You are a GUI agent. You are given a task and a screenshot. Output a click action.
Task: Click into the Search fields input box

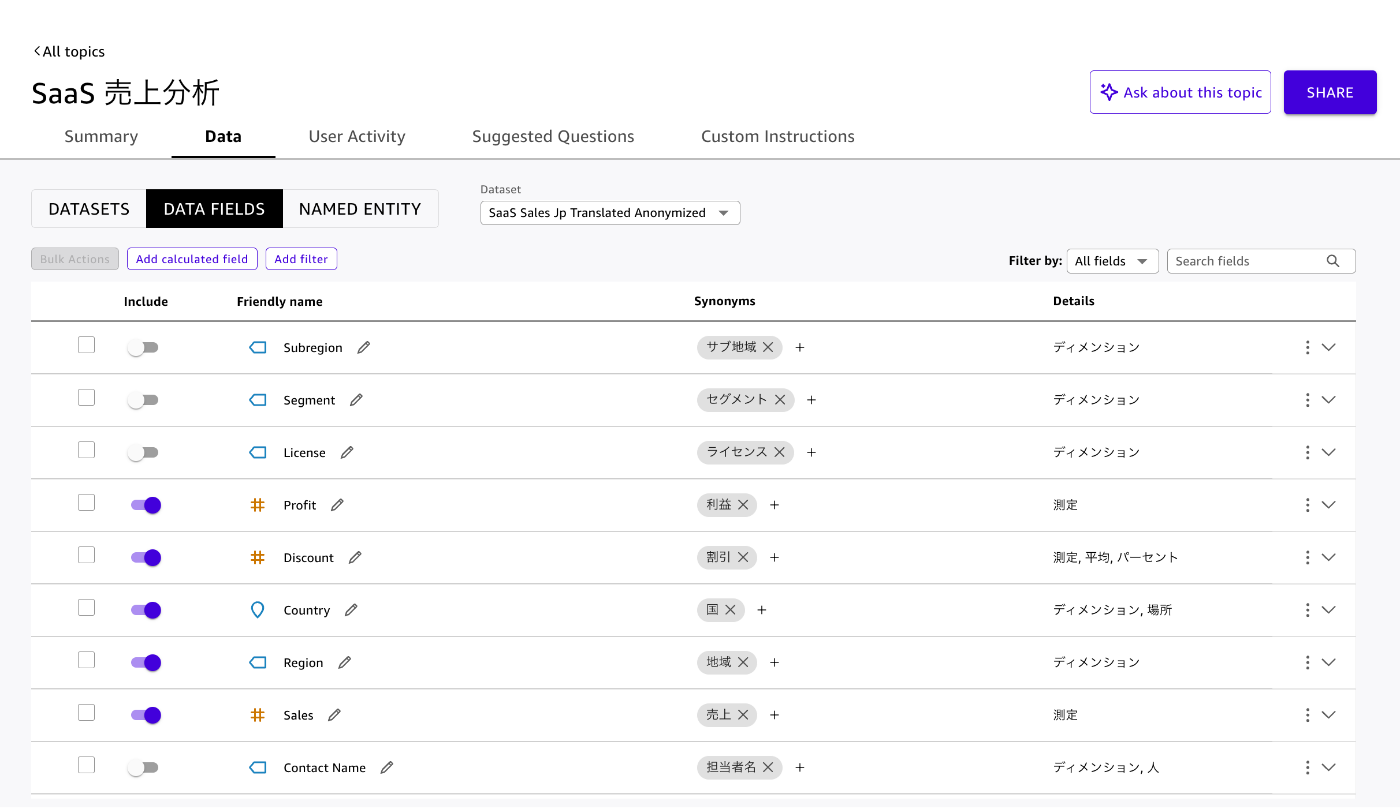tap(1245, 261)
